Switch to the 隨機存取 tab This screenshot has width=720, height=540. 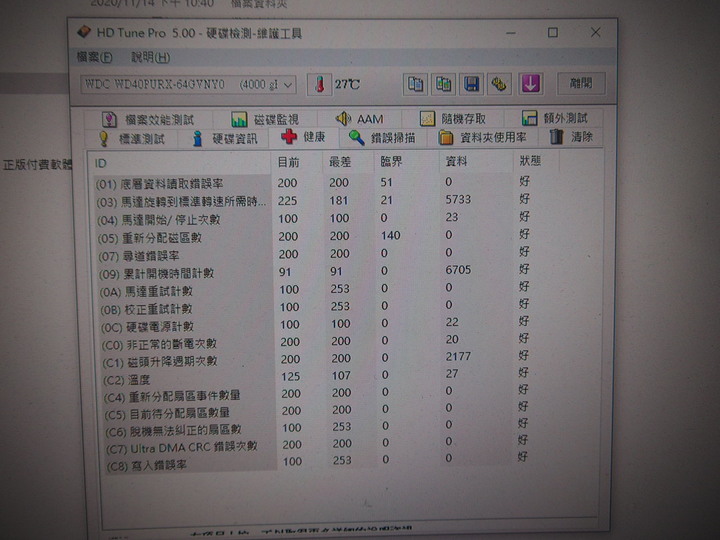[453, 118]
